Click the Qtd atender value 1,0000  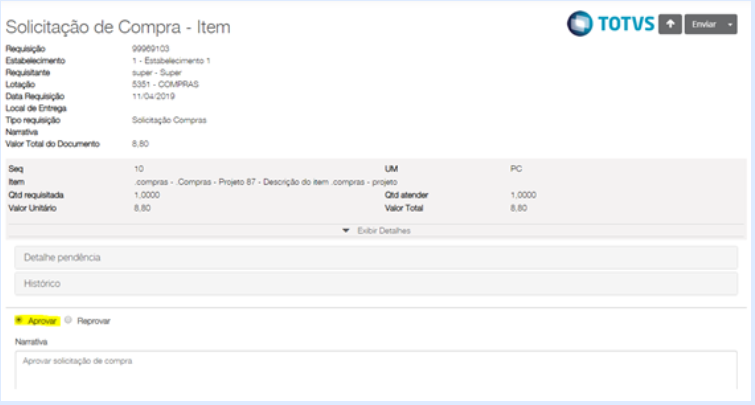(x=523, y=195)
